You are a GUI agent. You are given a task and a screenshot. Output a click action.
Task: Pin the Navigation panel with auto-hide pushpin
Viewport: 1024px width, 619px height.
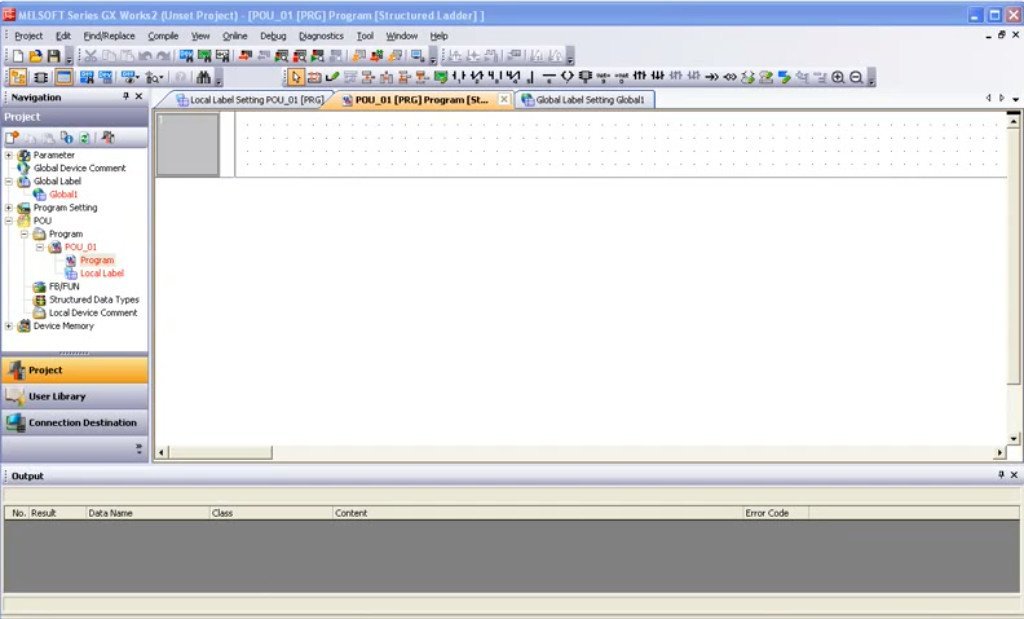126,97
